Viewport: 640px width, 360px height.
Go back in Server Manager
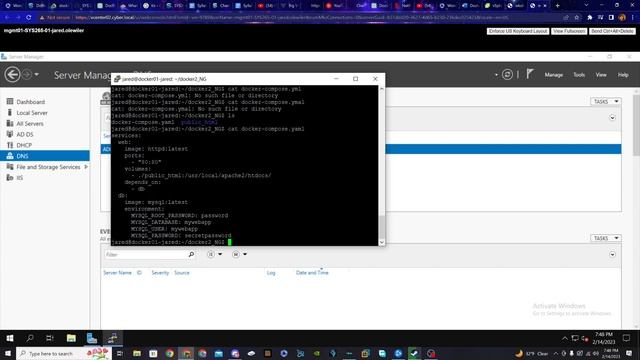[12, 75]
